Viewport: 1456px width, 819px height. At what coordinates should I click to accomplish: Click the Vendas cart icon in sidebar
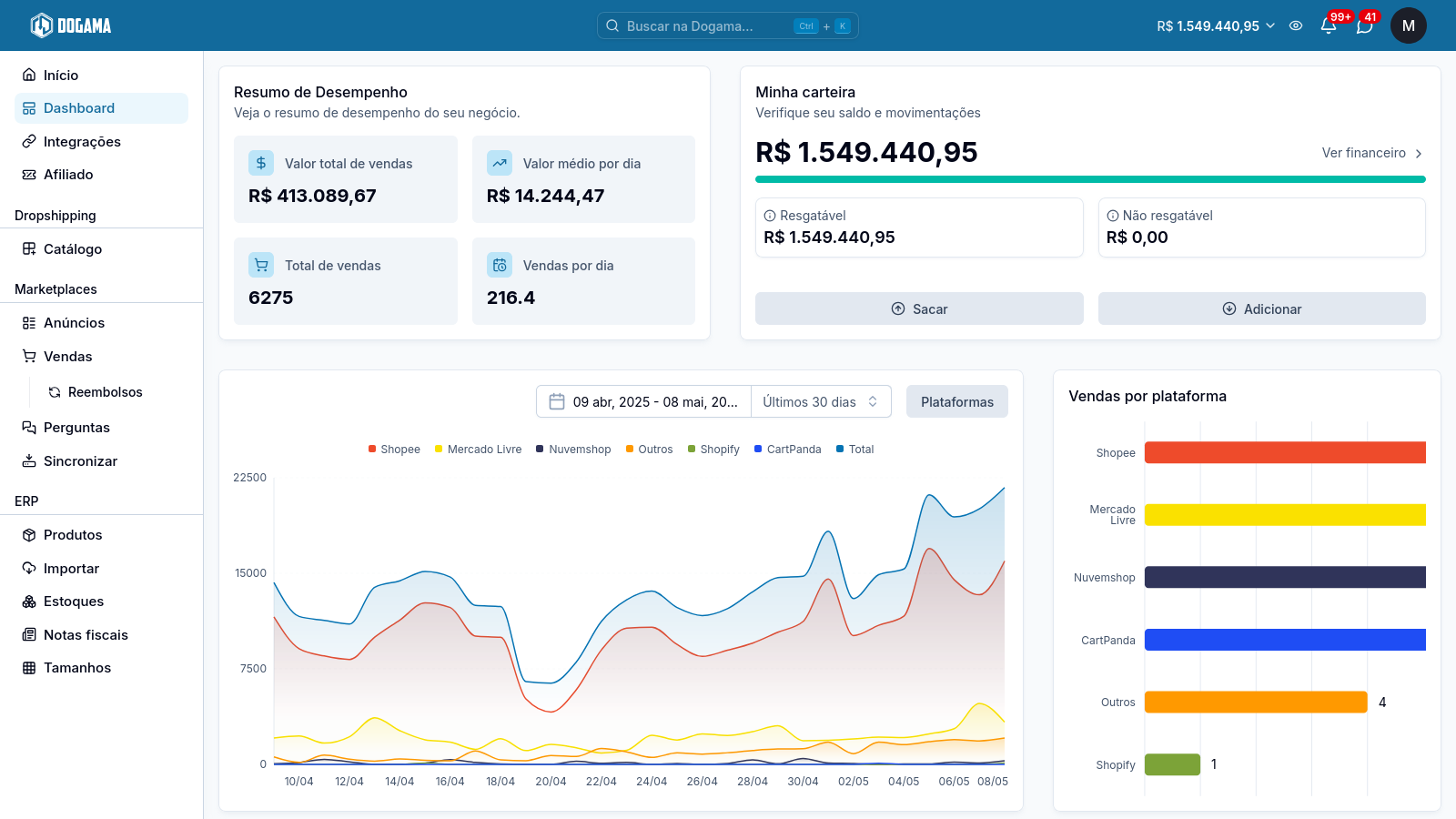tap(29, 357)
